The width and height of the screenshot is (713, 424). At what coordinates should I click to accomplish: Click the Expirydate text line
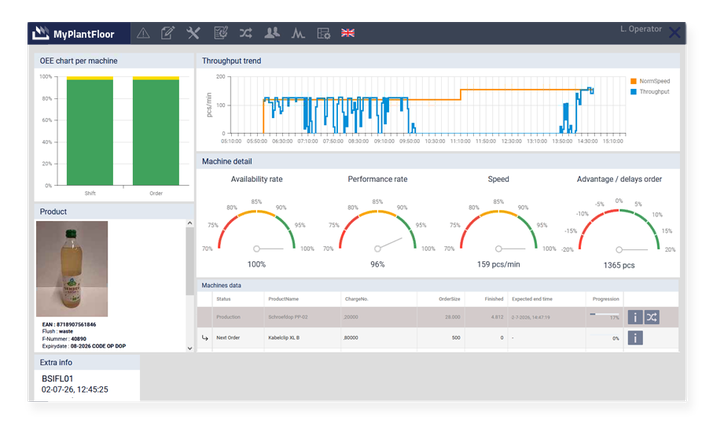[84, 346]
